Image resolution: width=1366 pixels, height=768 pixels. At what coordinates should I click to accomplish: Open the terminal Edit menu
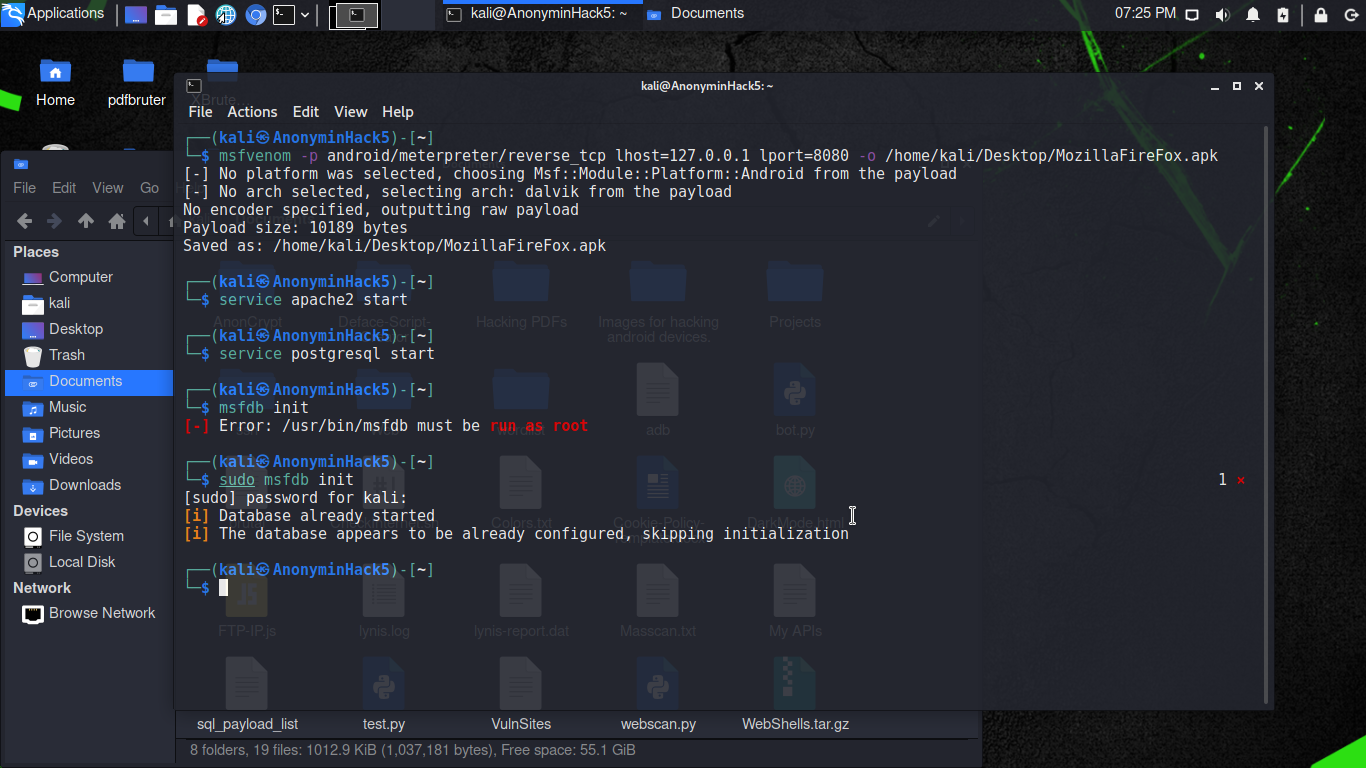click(x=306, y=112)
